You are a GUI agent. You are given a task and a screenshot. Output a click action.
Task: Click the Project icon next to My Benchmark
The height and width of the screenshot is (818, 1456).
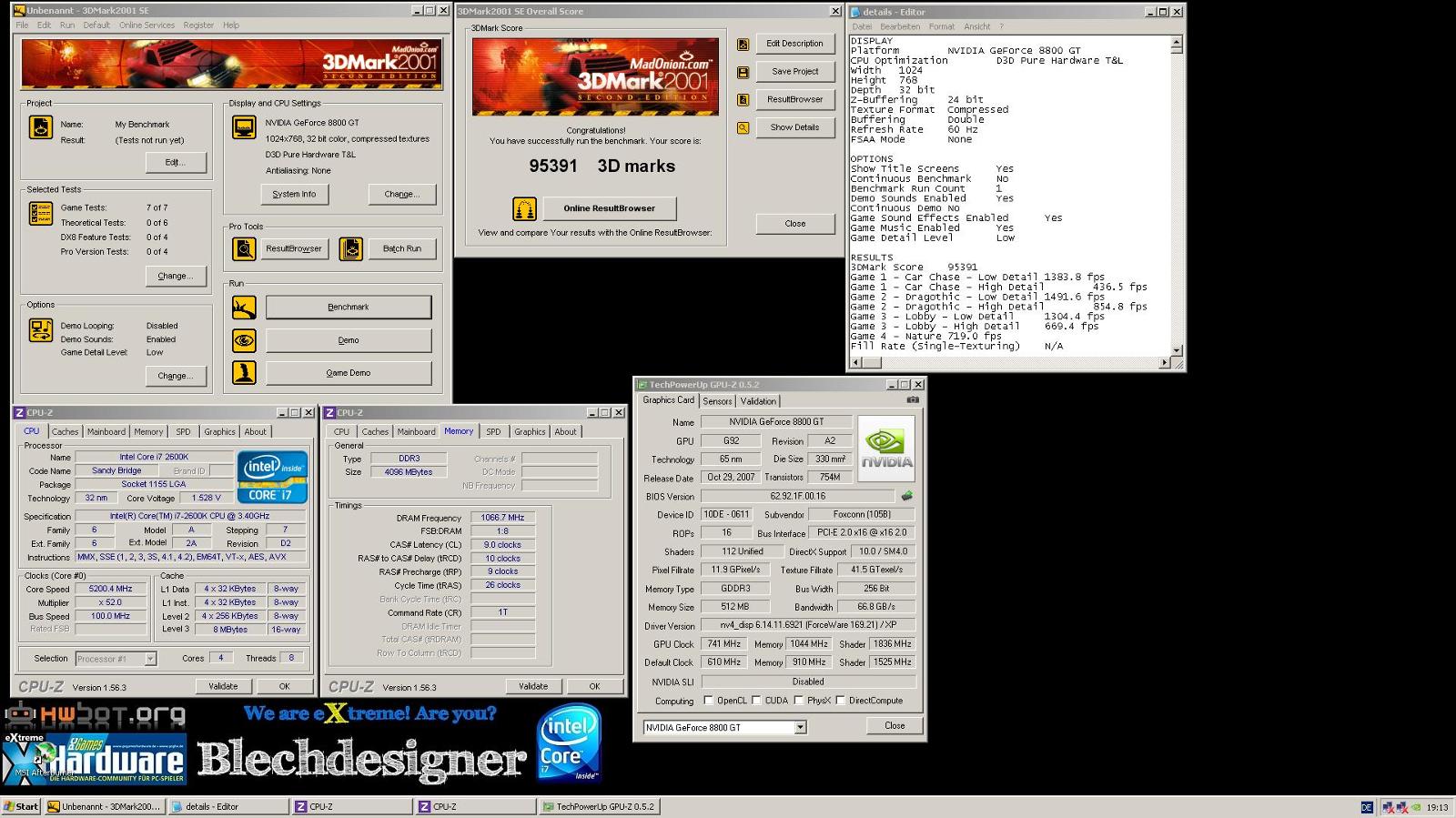(41, 127)
